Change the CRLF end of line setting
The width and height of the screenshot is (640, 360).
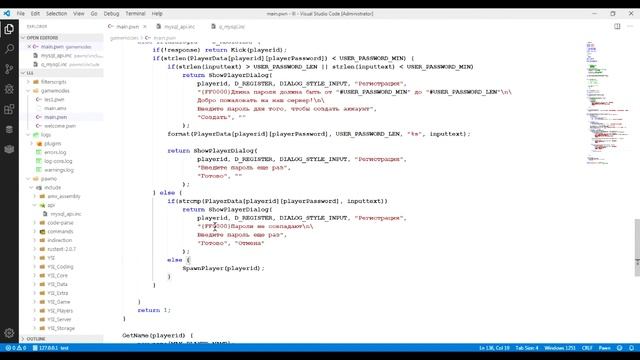coord(587,348)
